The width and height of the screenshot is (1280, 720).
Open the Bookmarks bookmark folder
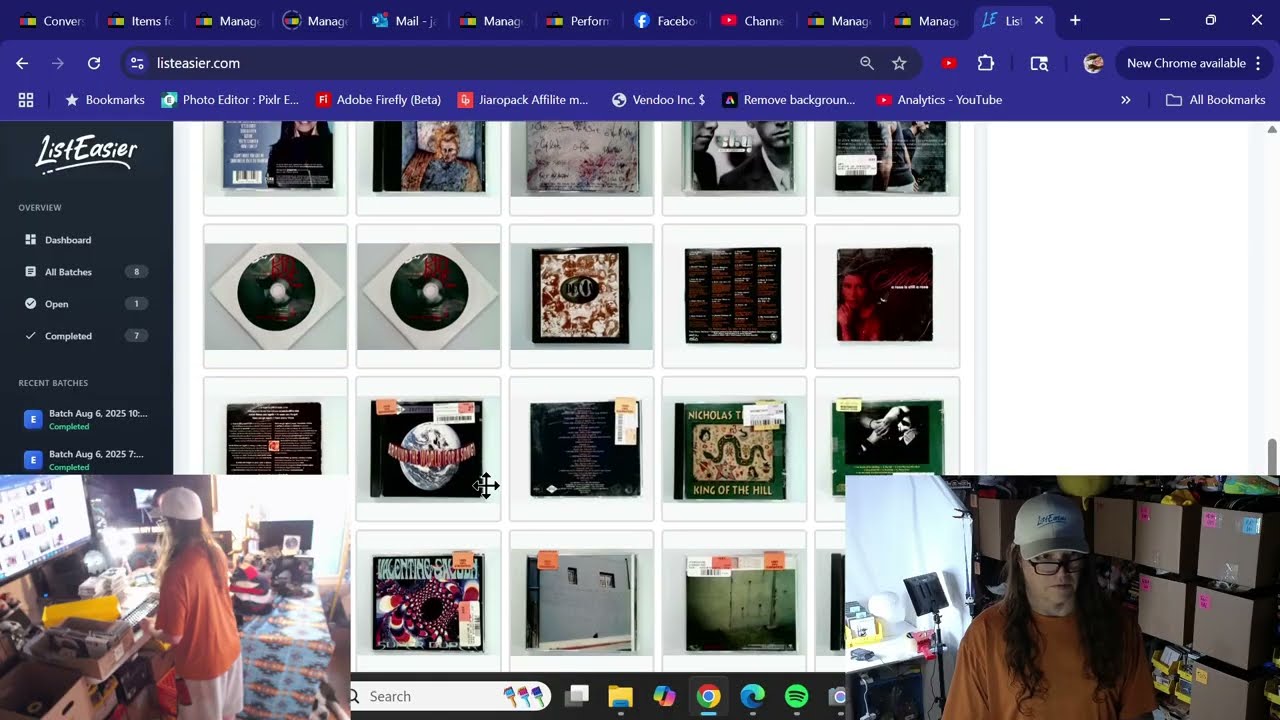[105, 100]
